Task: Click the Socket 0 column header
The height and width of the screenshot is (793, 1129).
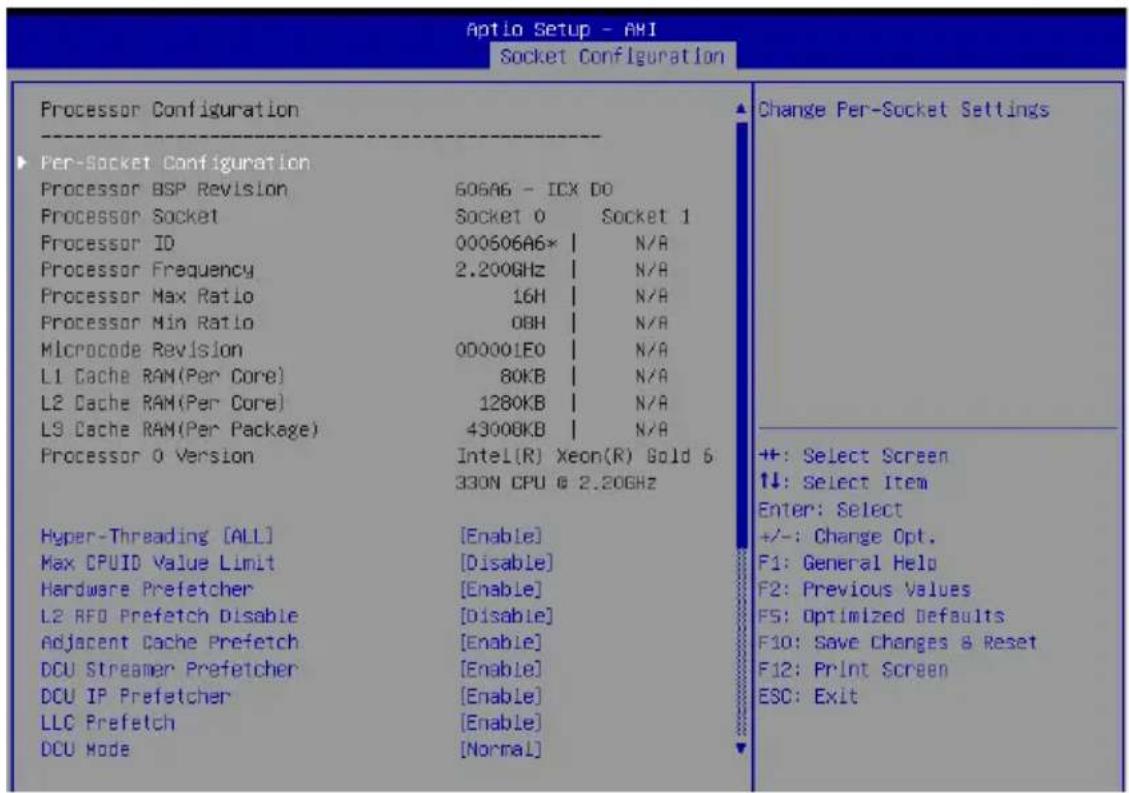Action: click(500, 217)
